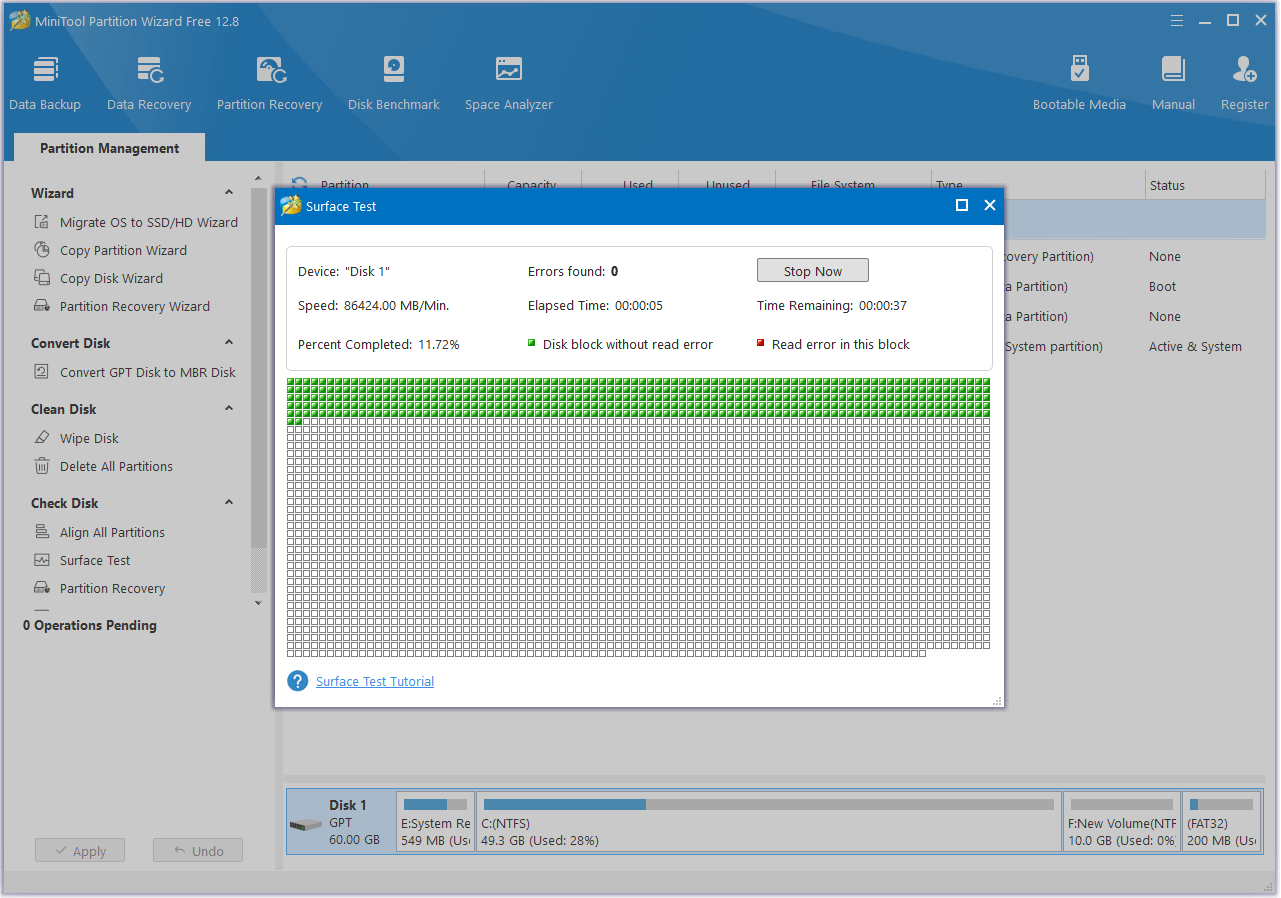Screen dimensions: 1281x898
Task: Collapse the Check Disk section
Action: coord(228,502)
